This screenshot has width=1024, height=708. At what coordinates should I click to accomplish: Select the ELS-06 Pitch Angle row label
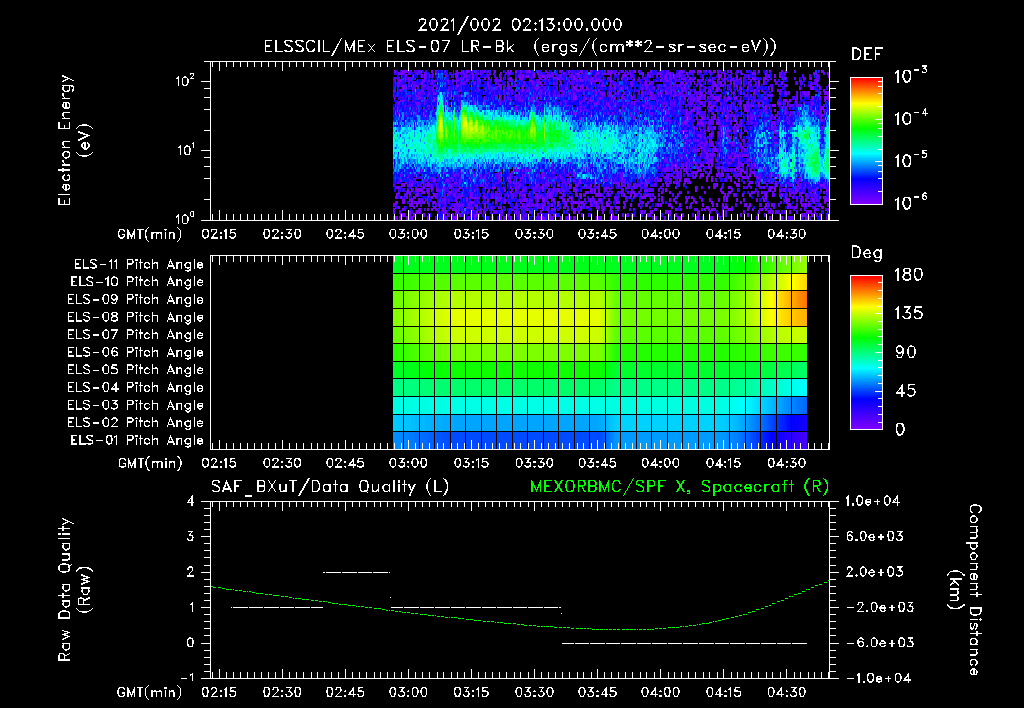(x=136, y=353)
